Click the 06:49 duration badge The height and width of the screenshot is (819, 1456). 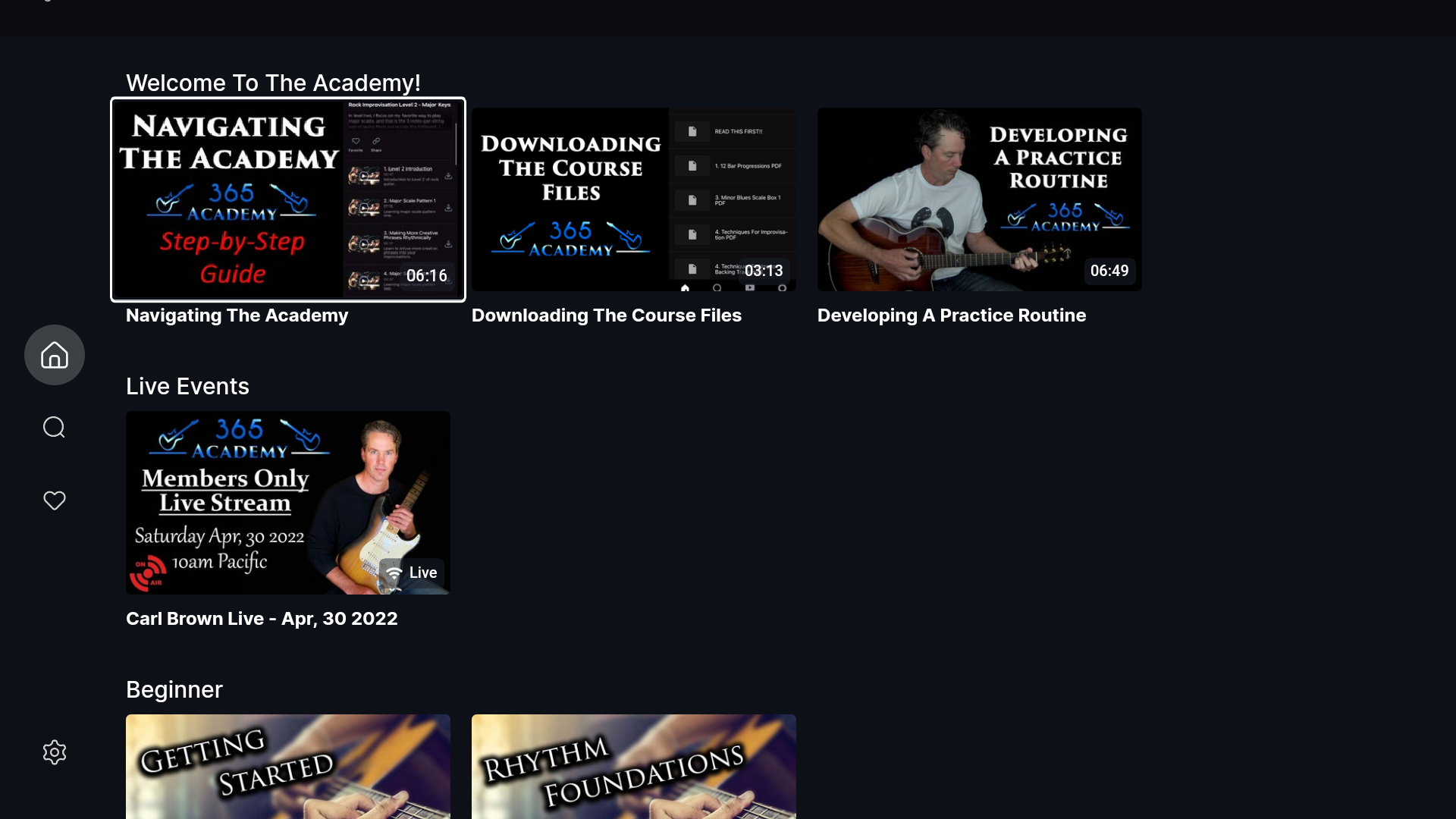[x=1110, y=271]
